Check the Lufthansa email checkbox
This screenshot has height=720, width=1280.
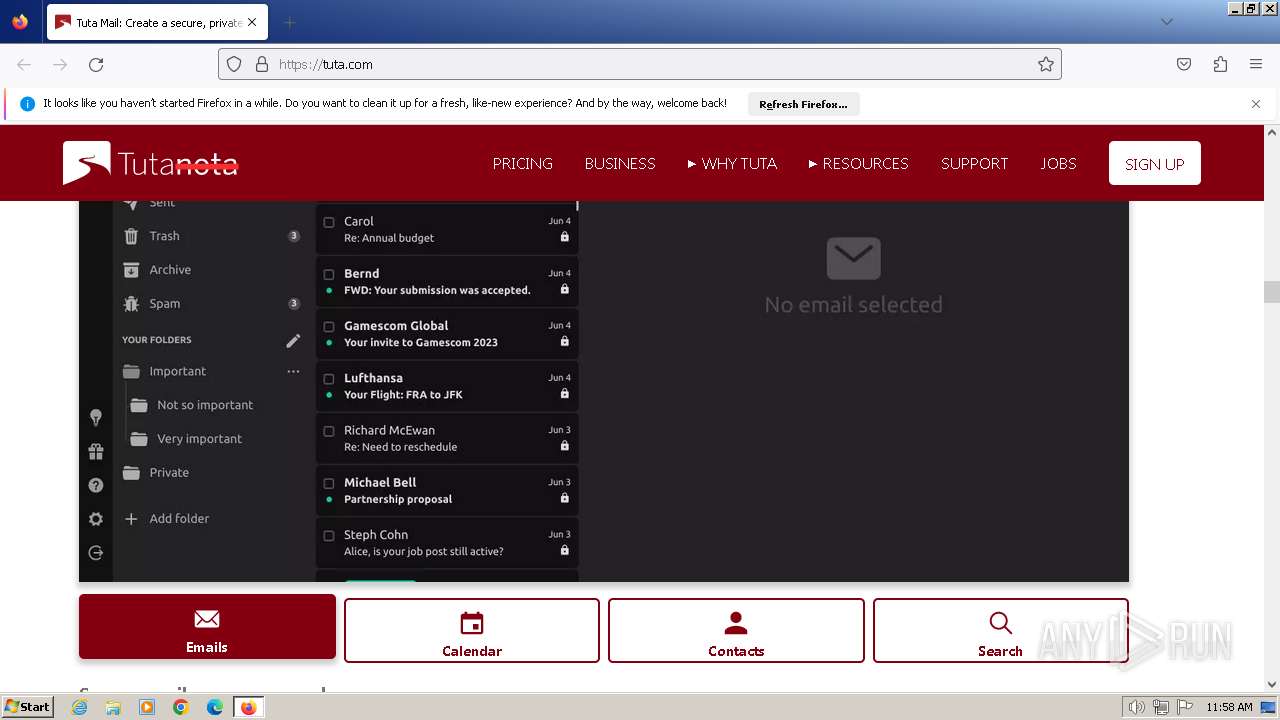329,379
